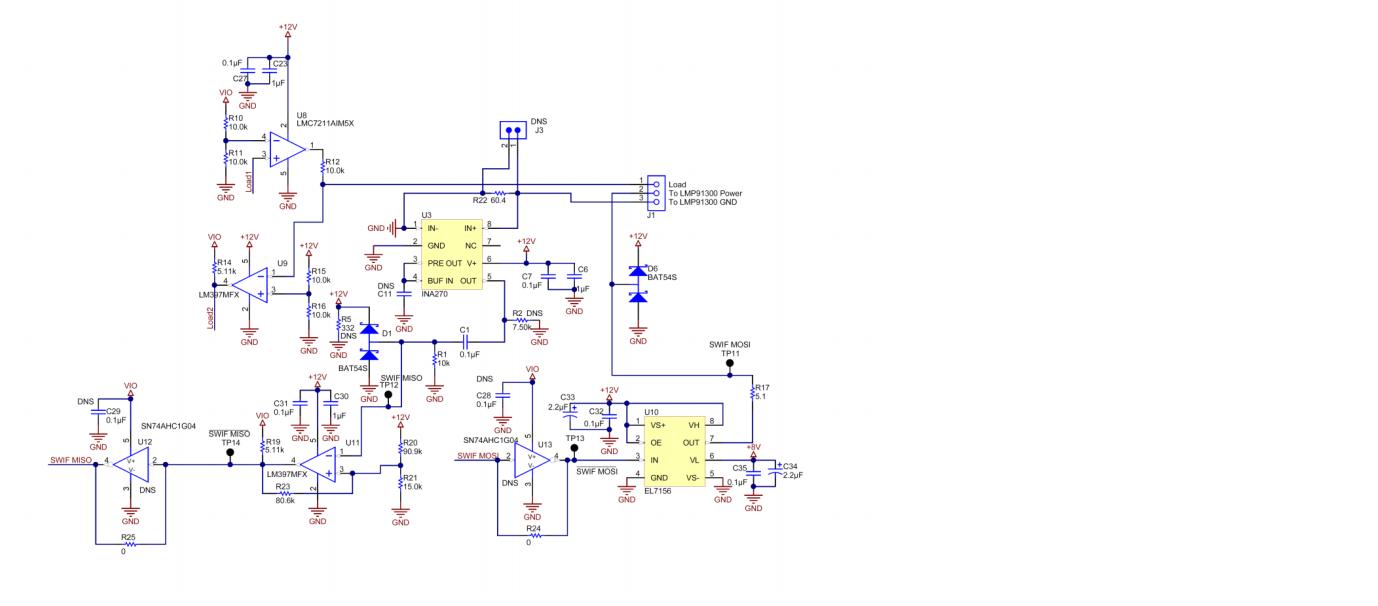1378x606 pixels.
Task: Select the R22 60.4 resistor
Action: 500,193
